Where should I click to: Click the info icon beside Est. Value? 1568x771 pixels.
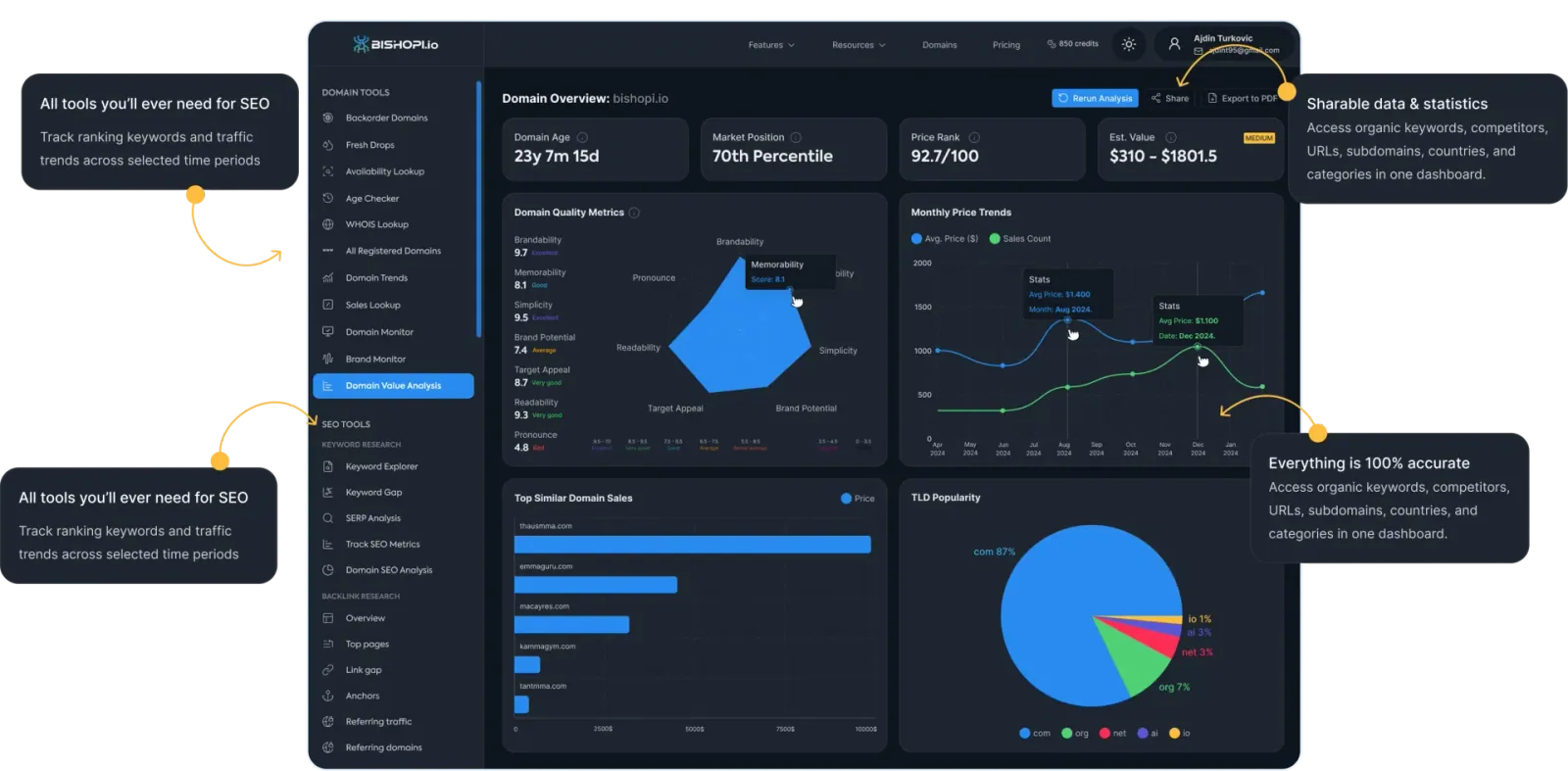tap(1170, 137)
